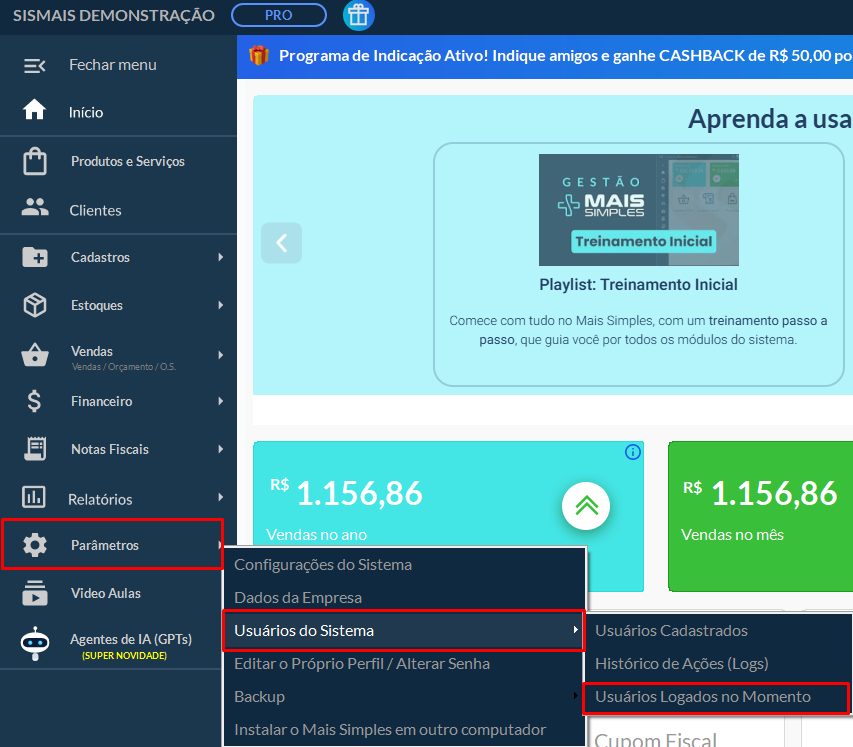Click the green double-chevron up button
The image size is (853, 747).
tap(586, 506)
